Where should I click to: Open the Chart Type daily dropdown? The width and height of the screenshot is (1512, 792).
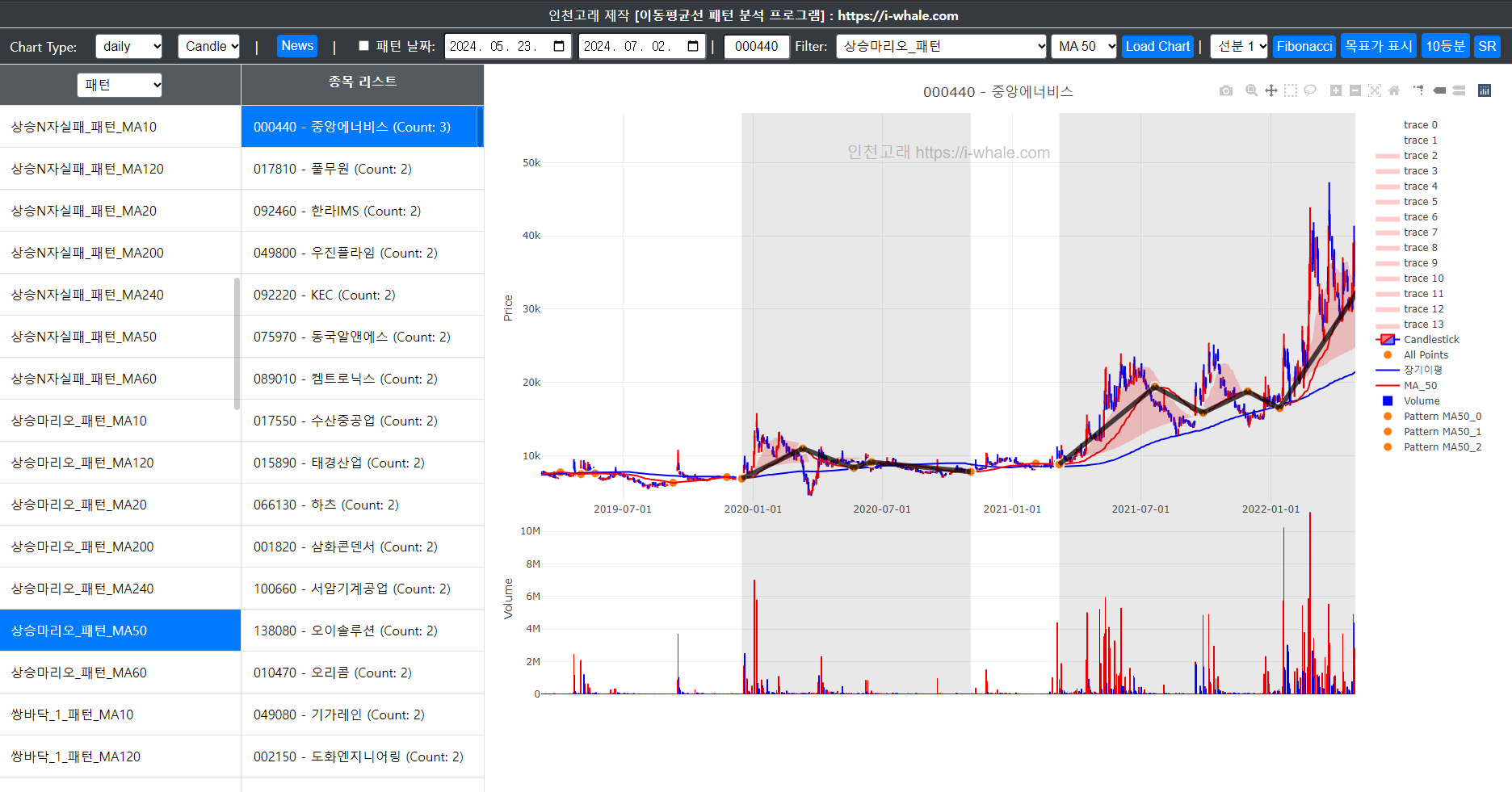point(128,46)
